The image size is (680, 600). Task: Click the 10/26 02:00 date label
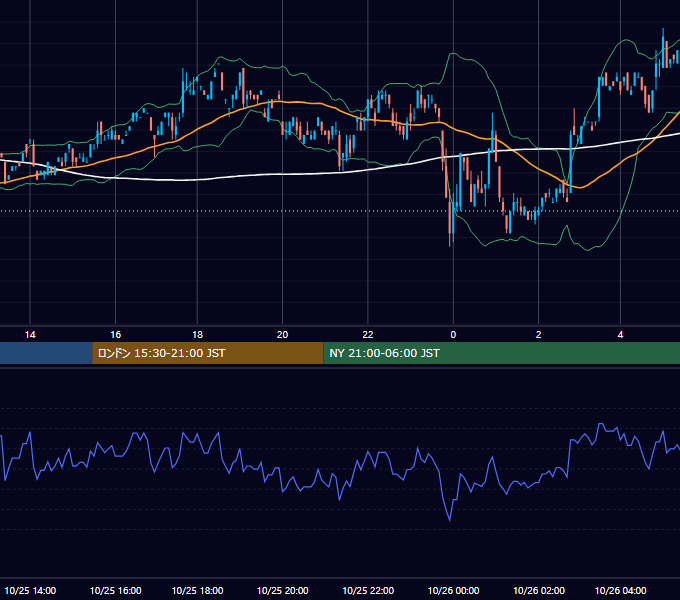[539, 590]
